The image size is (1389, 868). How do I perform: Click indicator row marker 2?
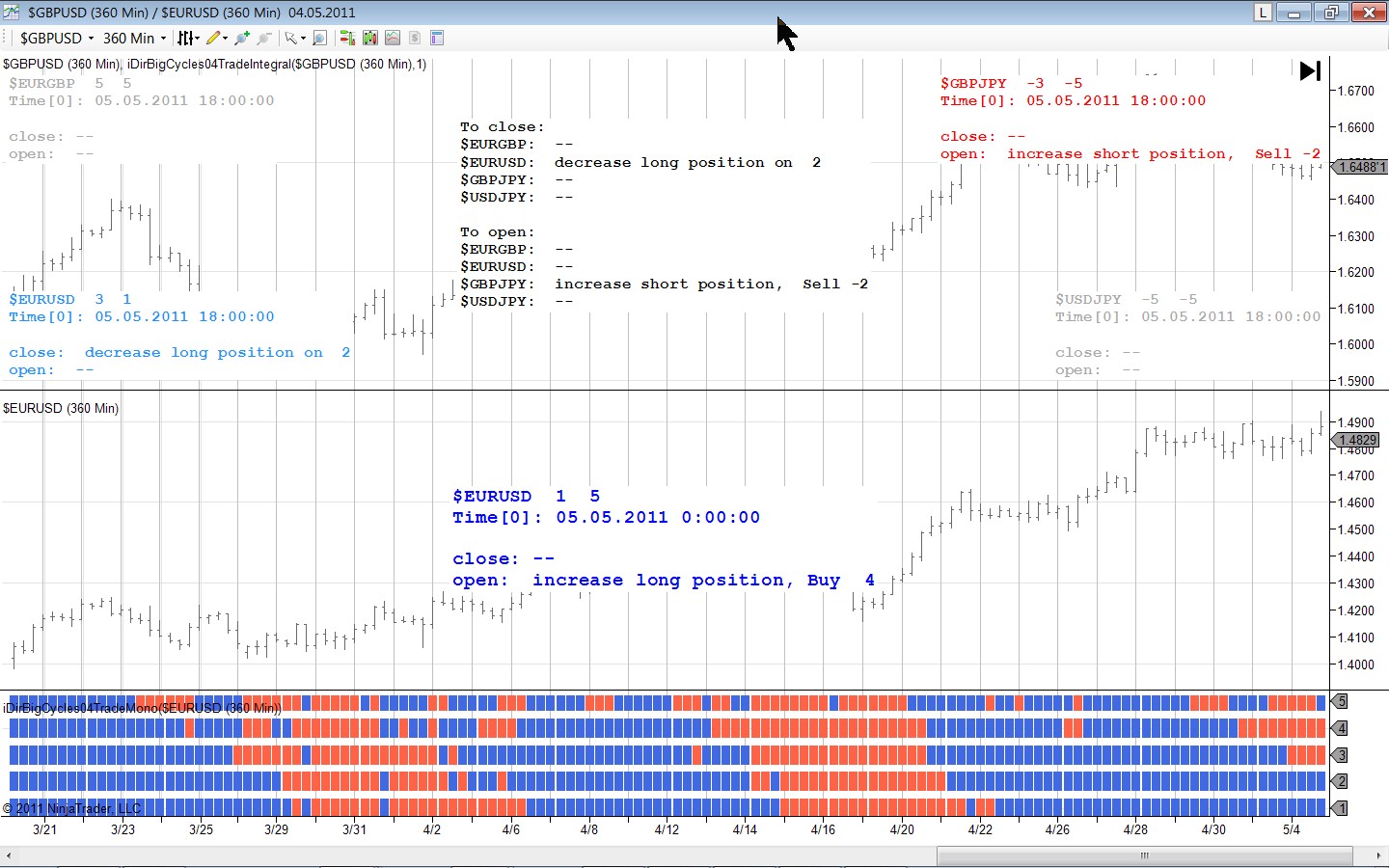pos(1341,781)
